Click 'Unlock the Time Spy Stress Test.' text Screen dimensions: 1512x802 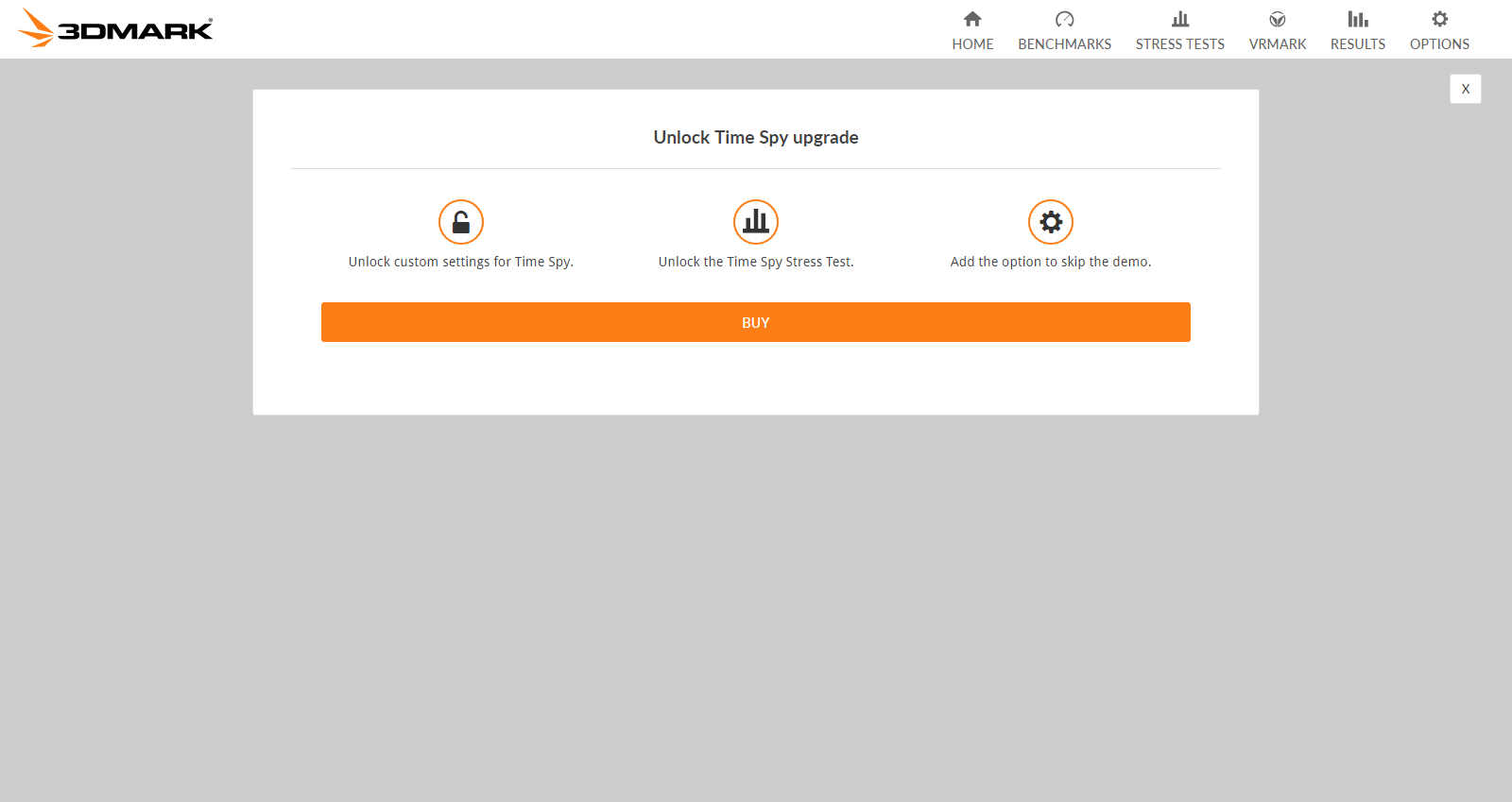tap(756, 262)
